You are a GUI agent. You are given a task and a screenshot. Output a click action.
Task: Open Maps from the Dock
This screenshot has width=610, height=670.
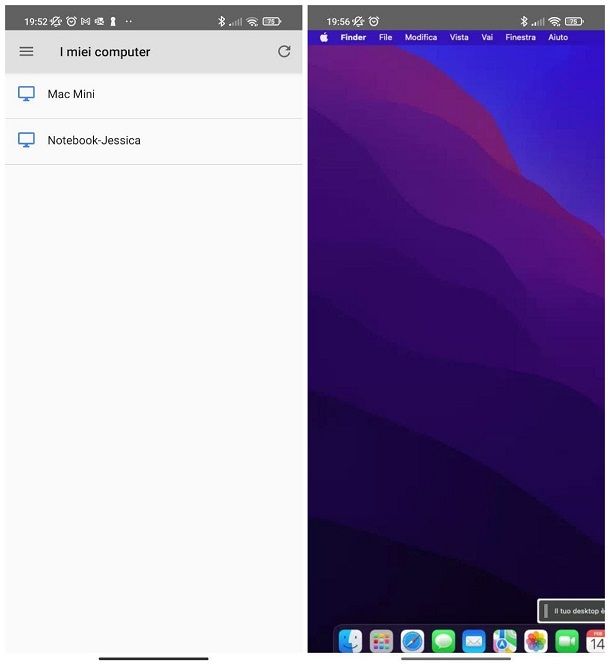(505, 641)
